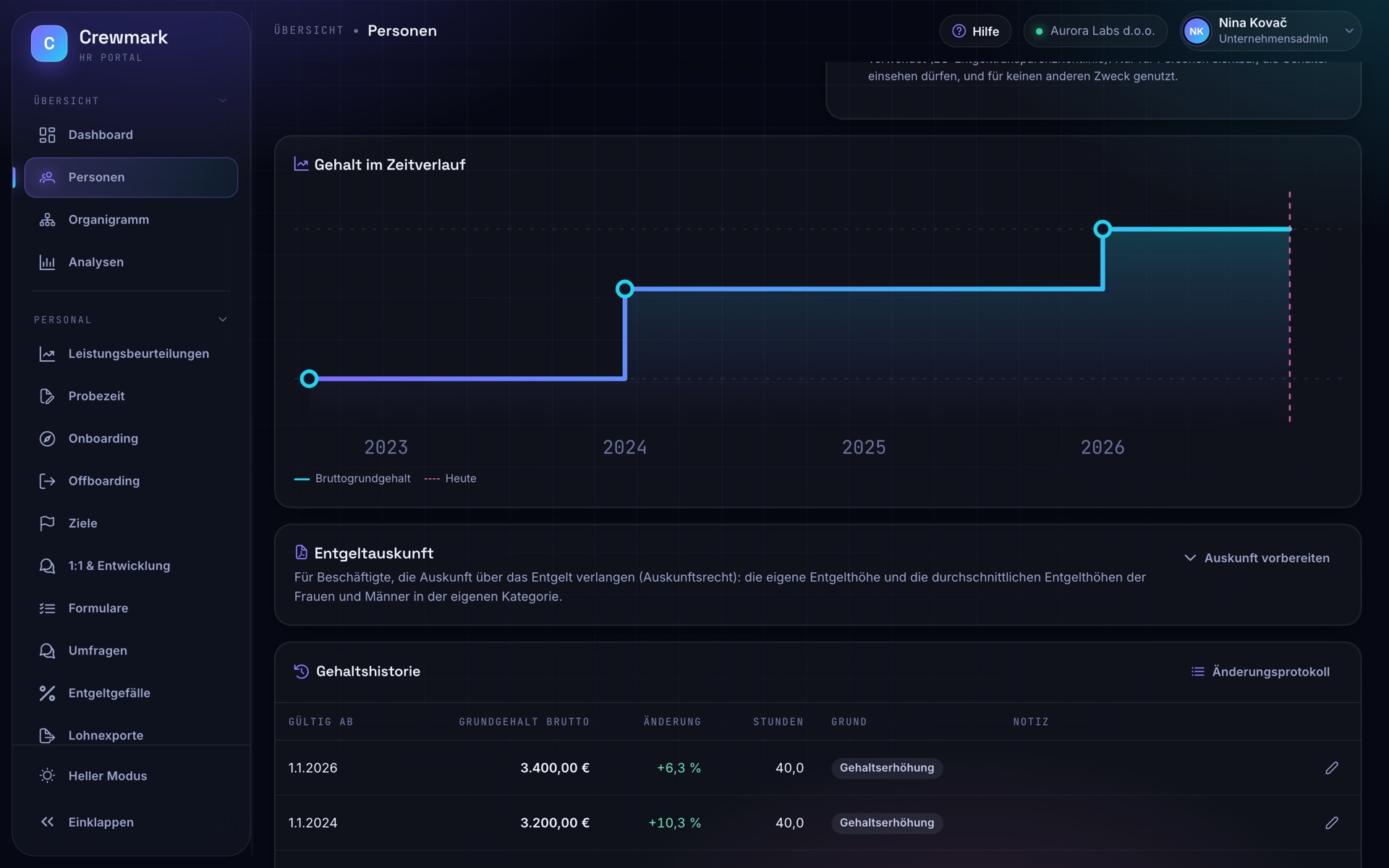The image size is (1389, 868).
Task: Click the Hilfe button
Action: (x=975, y=31)
